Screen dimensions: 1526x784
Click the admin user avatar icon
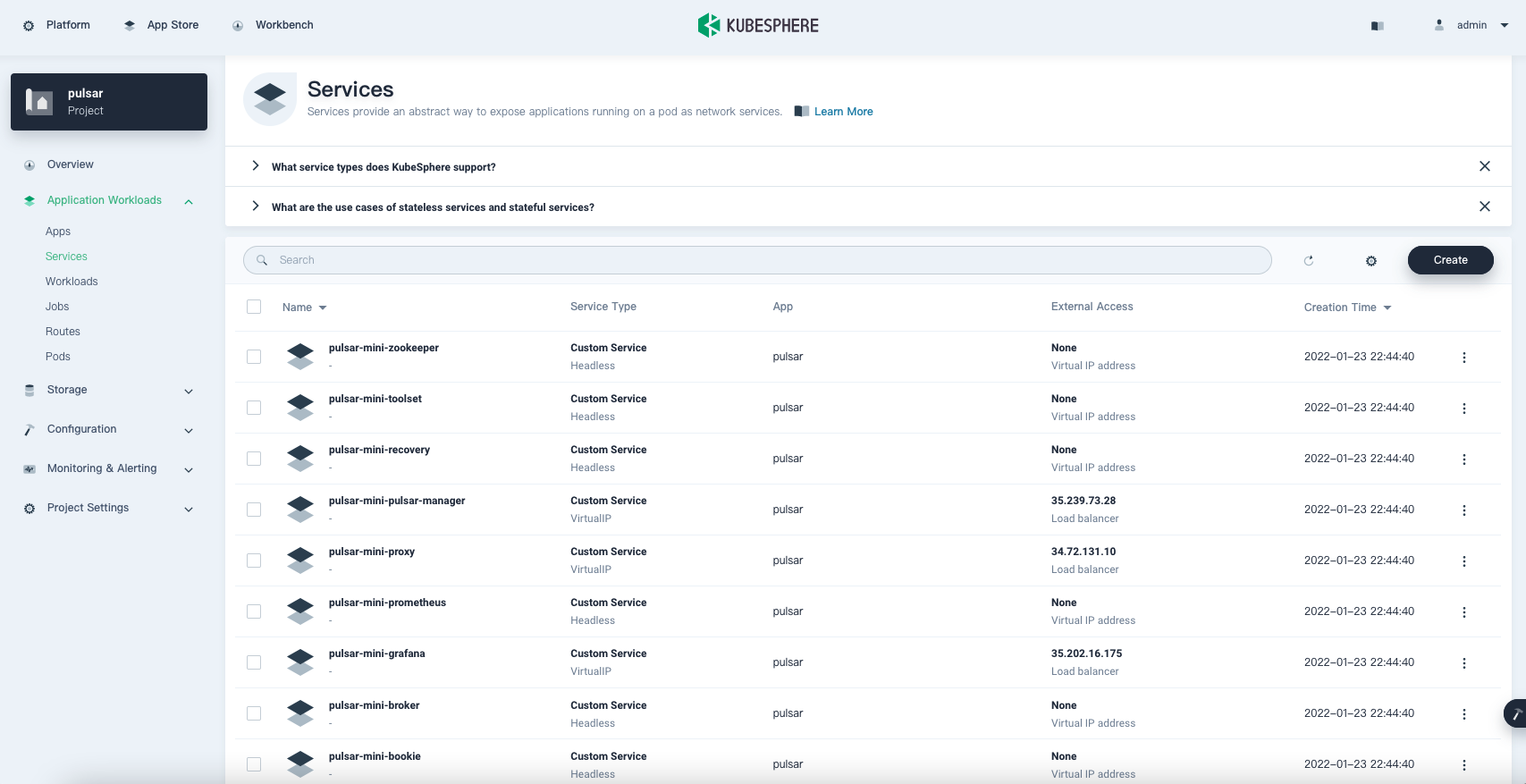1439,25
